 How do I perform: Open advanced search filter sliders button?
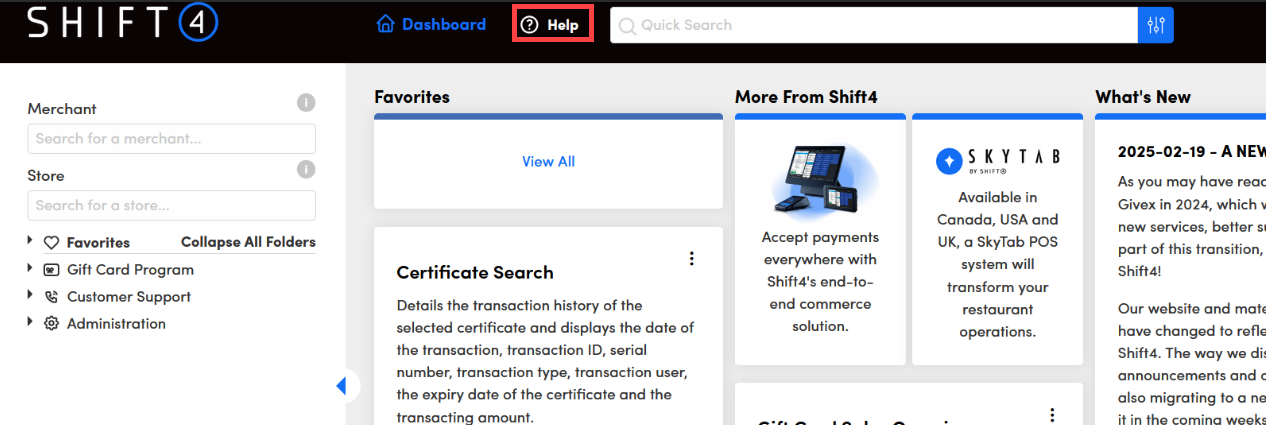point(1156,25)
